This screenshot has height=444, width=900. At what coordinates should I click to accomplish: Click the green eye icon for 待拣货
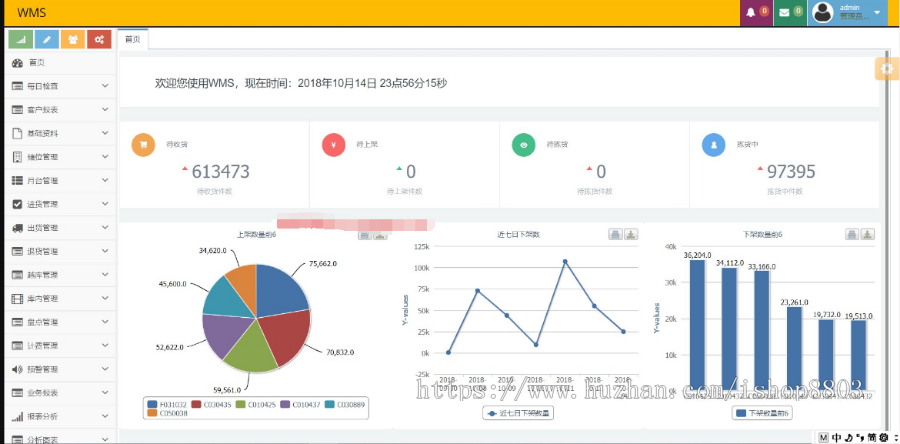(523, 145)
